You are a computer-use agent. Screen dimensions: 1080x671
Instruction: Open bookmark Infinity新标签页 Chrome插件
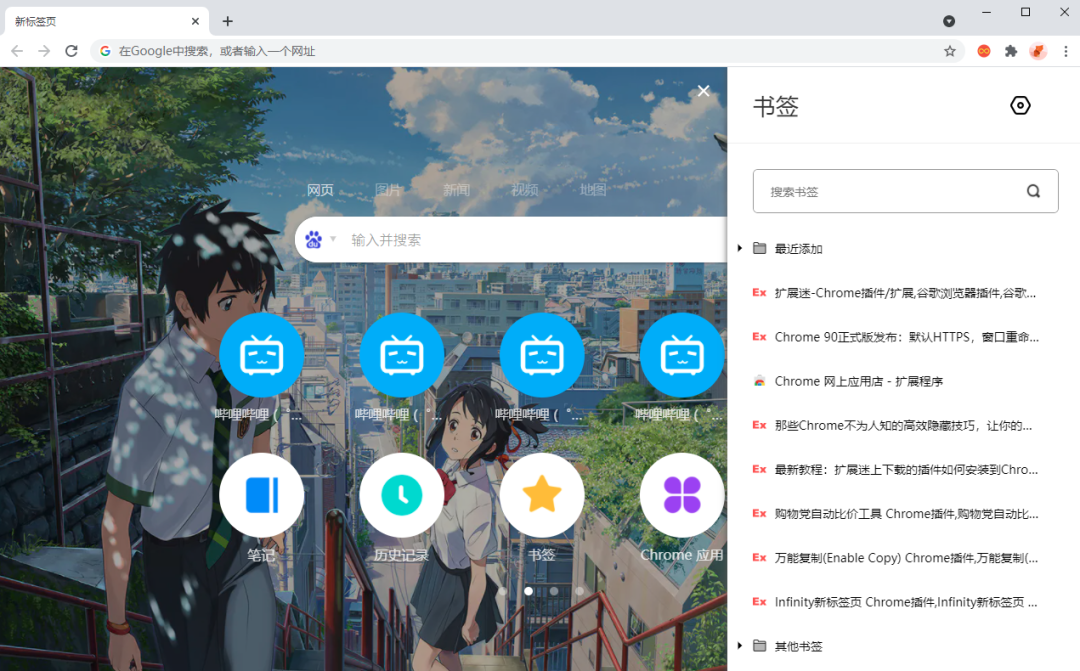(904, 601)
